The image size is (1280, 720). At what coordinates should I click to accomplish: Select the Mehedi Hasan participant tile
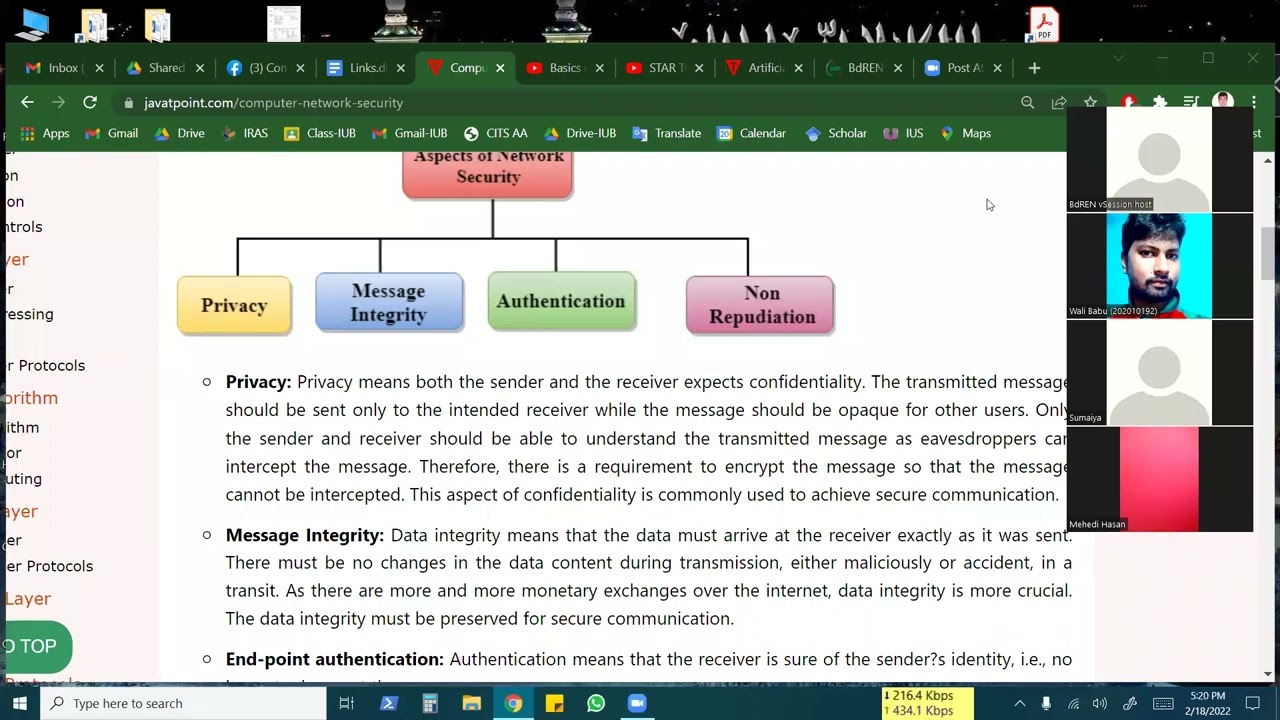(1159, 480)
